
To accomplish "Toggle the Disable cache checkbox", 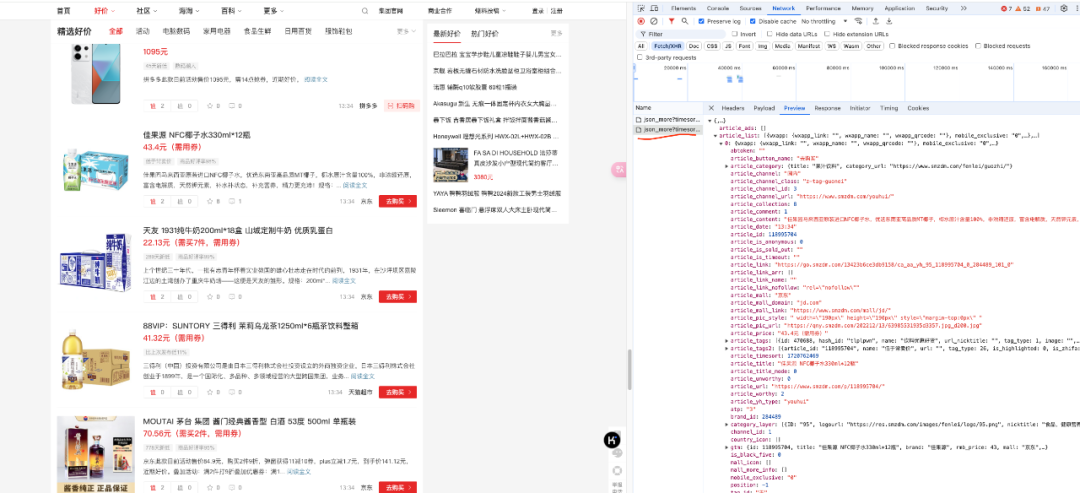I will click(x=752, y=21).
